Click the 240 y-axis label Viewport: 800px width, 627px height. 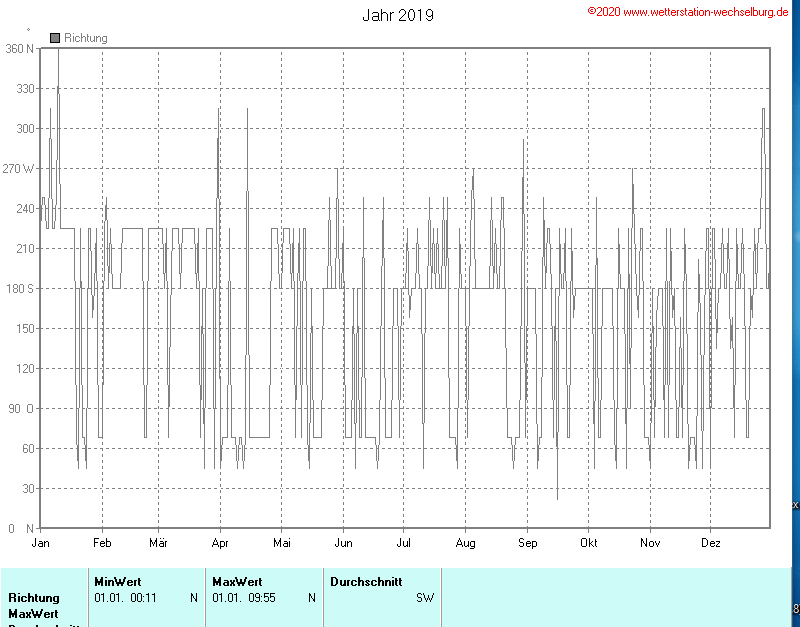coord(26,209)
